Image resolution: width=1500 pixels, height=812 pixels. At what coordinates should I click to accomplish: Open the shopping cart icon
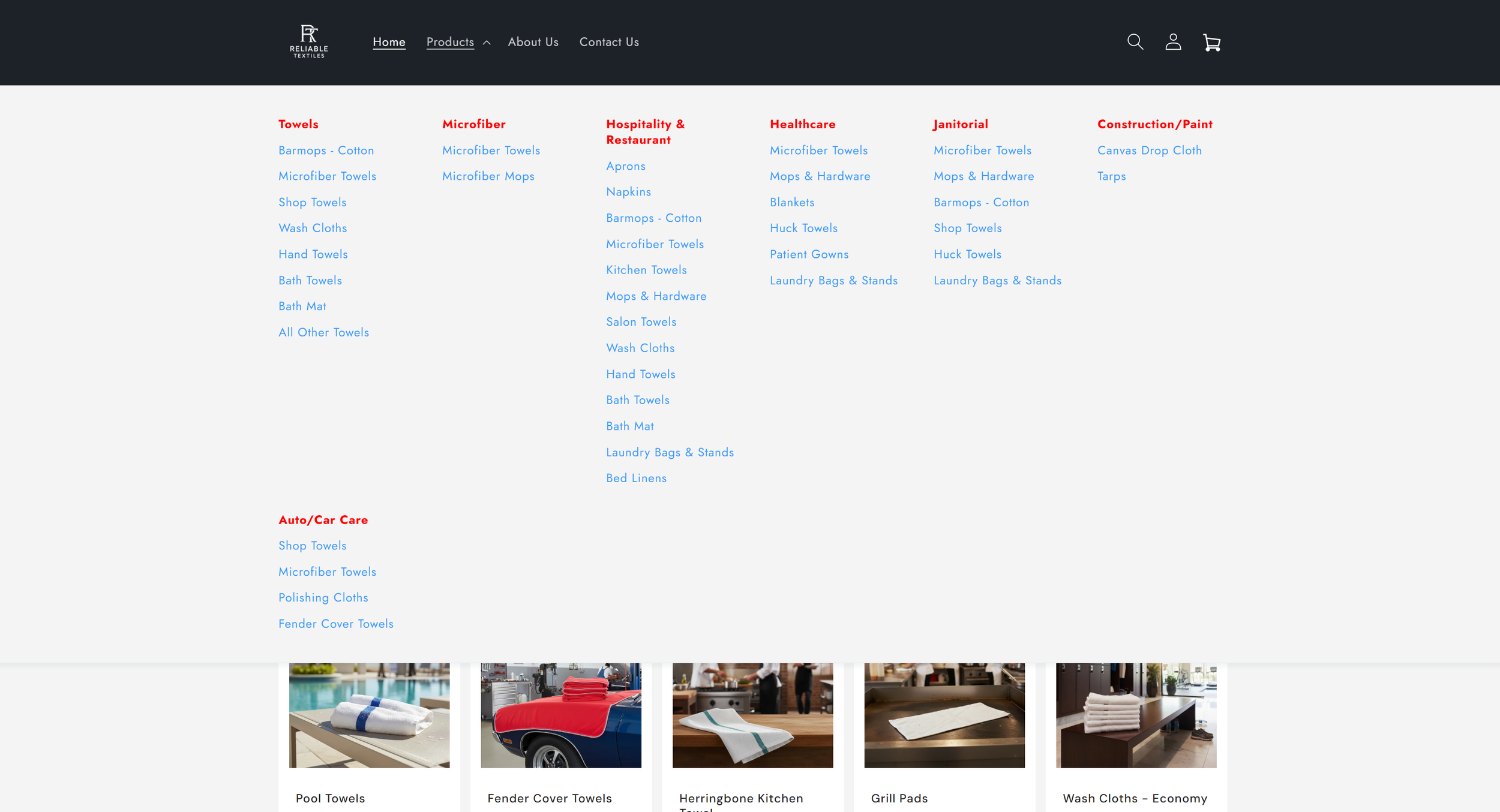[1211, 43]
